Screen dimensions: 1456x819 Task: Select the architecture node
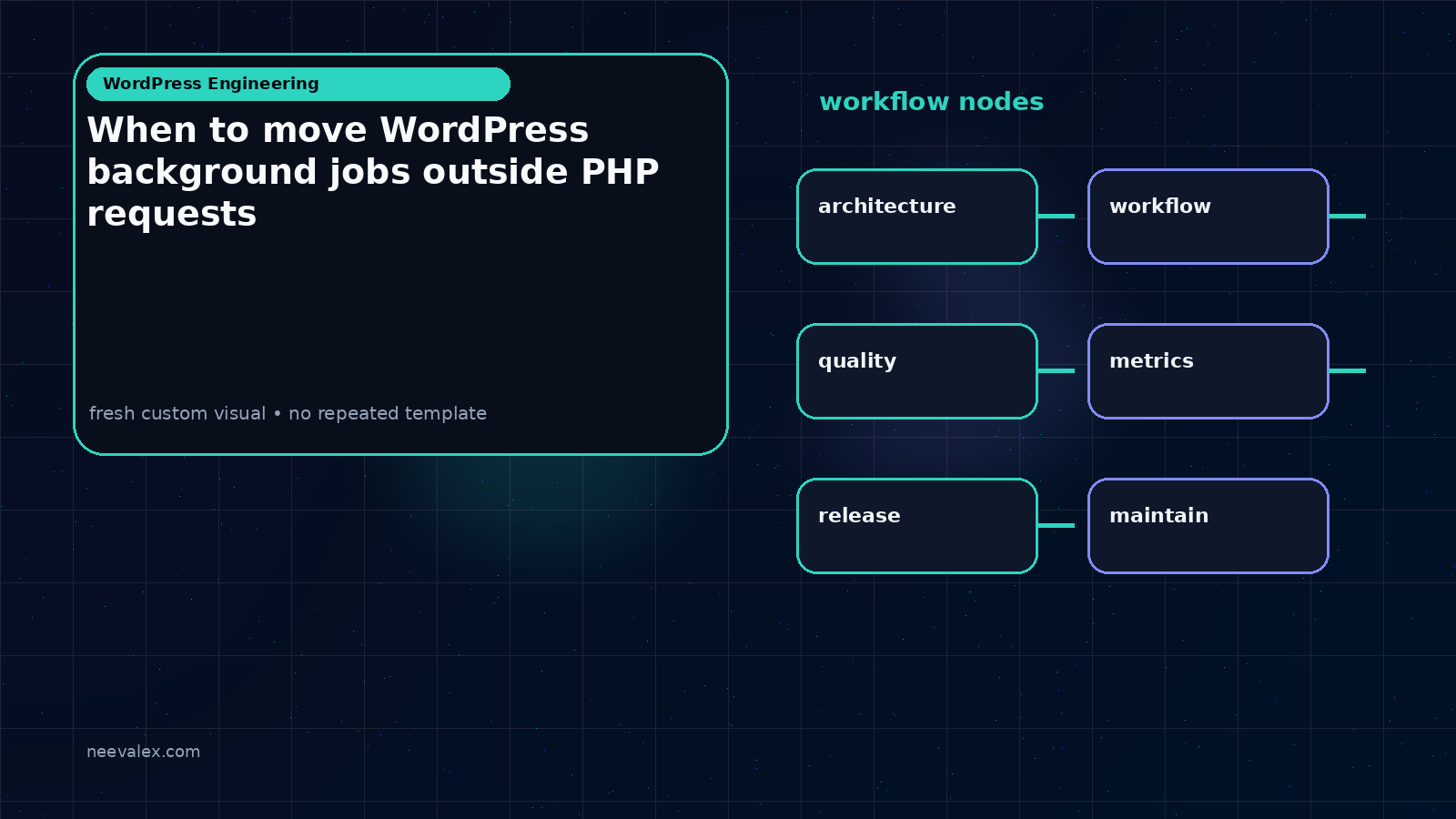pyautogui.click(x=917, y=217)
